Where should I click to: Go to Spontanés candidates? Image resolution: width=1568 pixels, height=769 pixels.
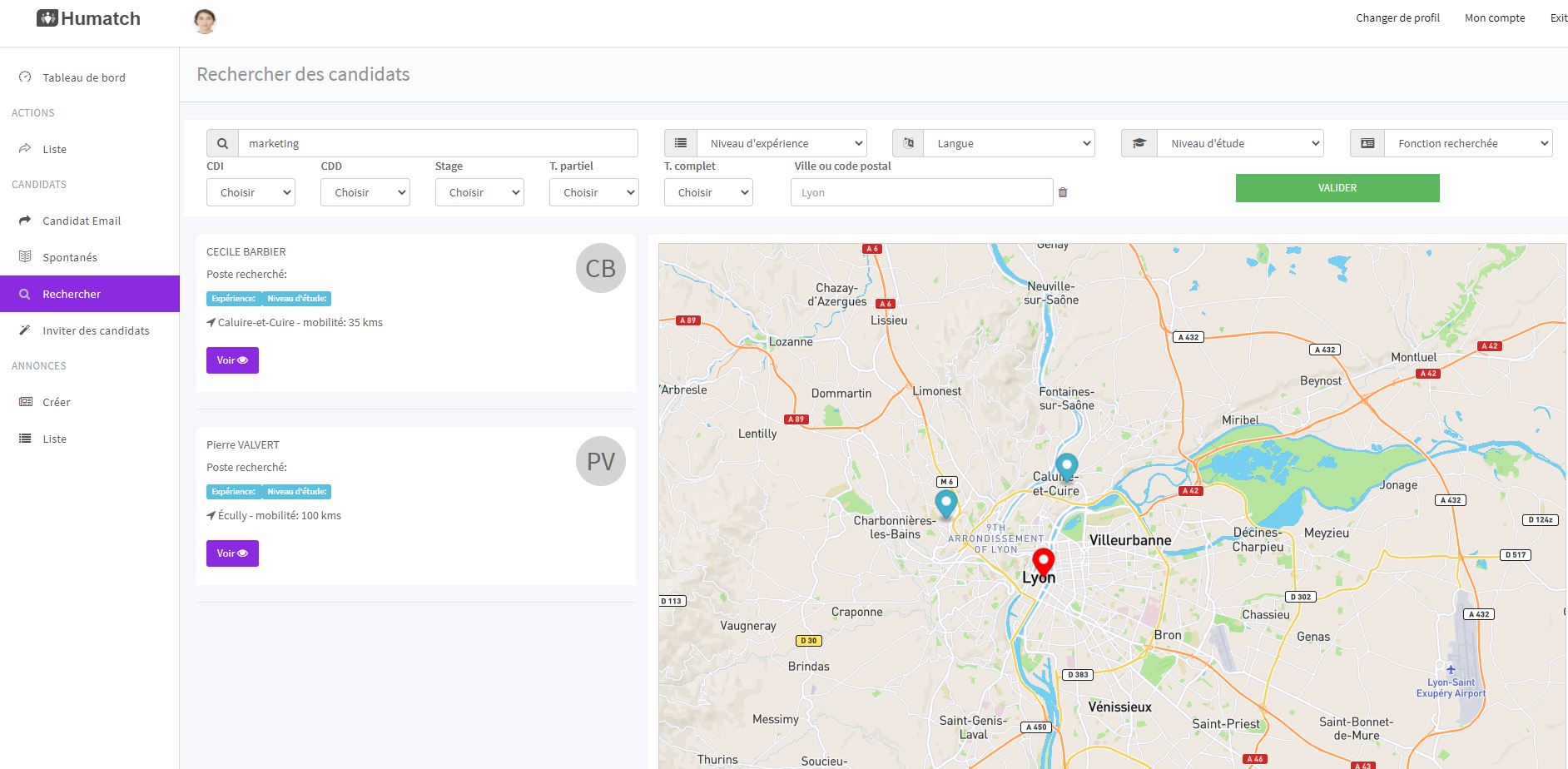pos(70,257)
